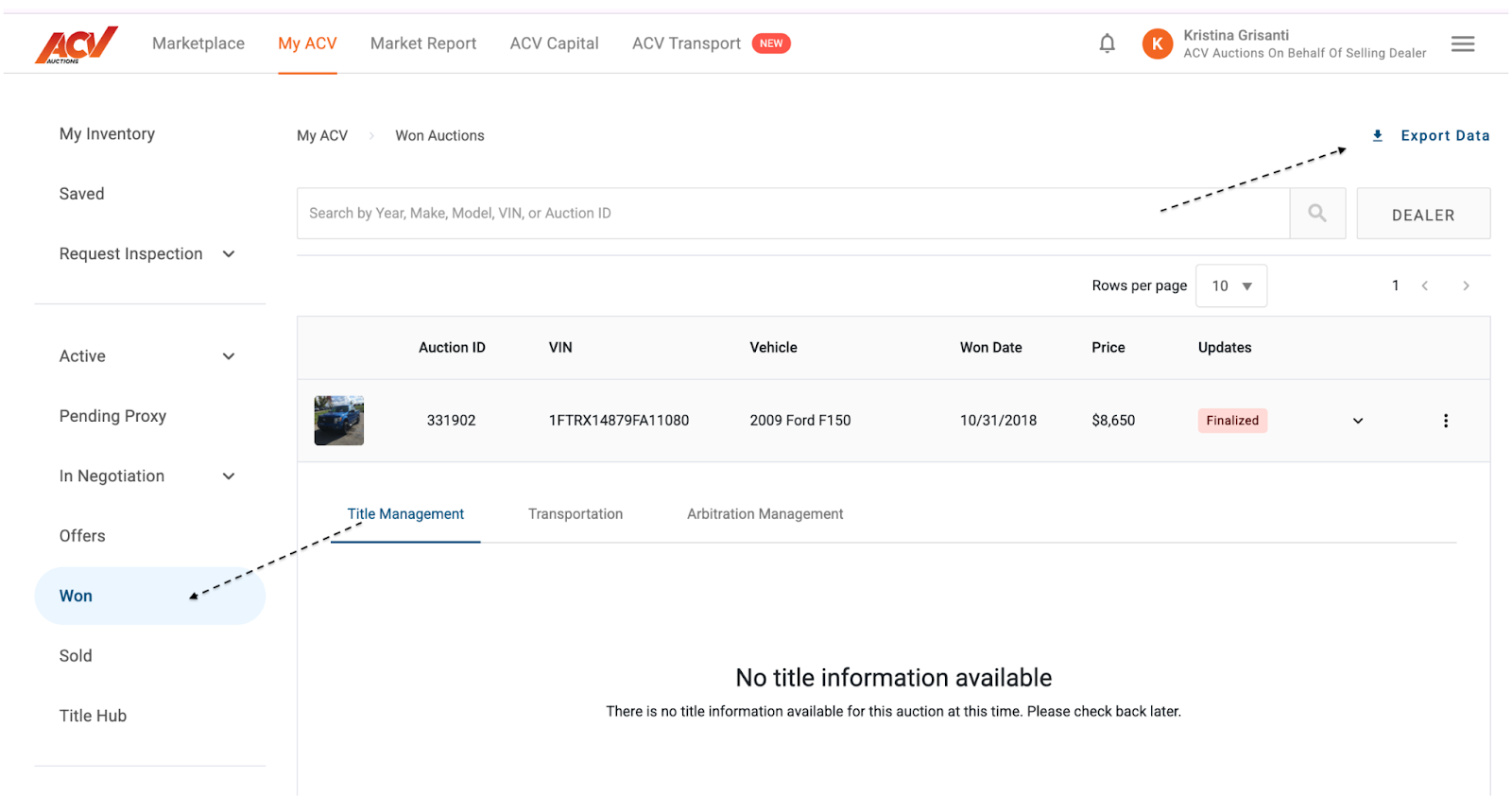Collapse row details chevron for auction 331902
The height and width of the screenshot is (796, 1512).
click(1358, 421)
